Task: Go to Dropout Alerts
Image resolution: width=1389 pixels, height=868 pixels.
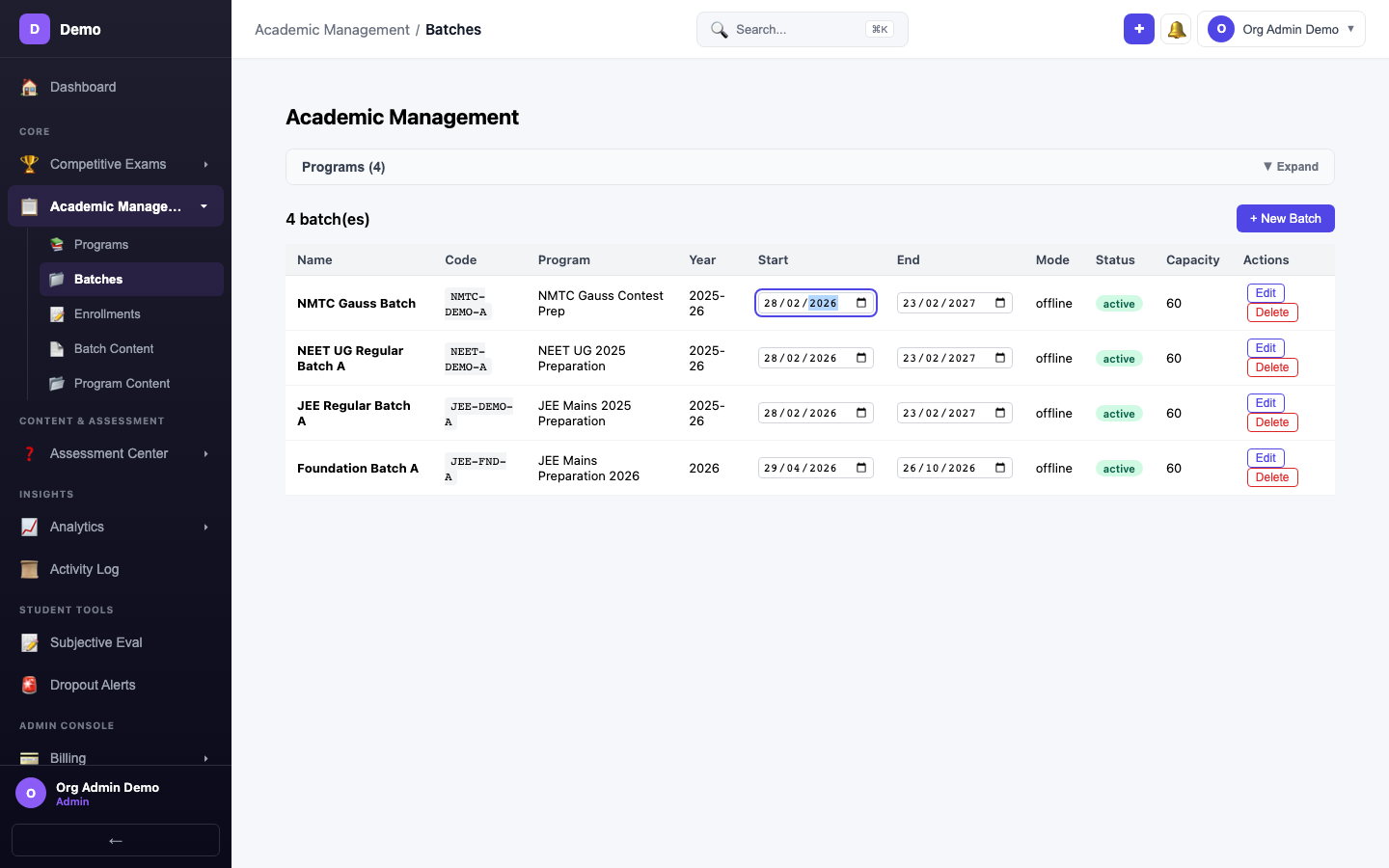Action: tap(116, 685)
